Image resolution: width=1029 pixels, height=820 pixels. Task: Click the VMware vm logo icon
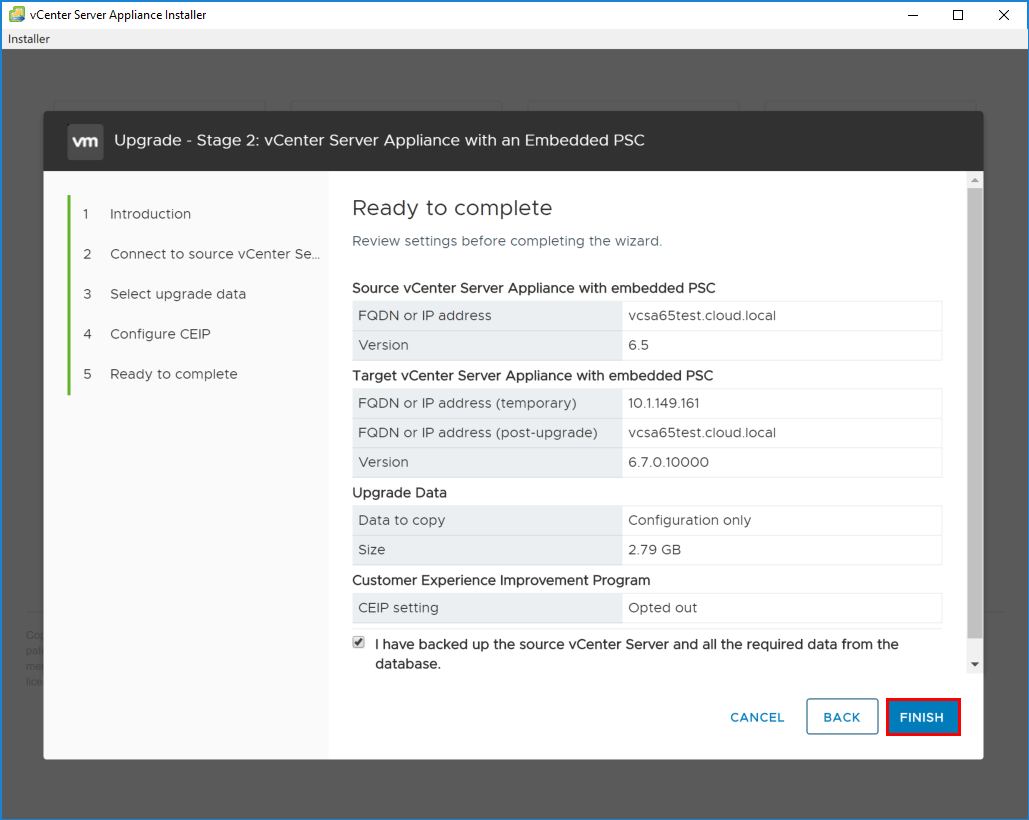85,141
